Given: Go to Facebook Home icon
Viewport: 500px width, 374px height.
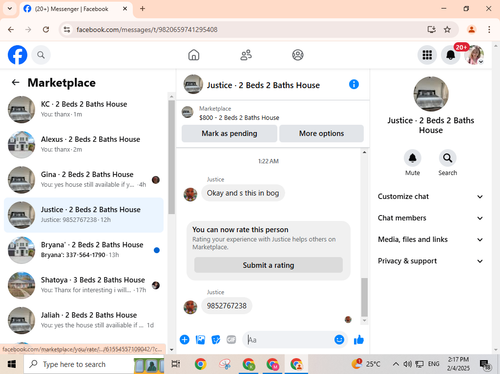Looking at the screenshot, I should pos(194,55).
